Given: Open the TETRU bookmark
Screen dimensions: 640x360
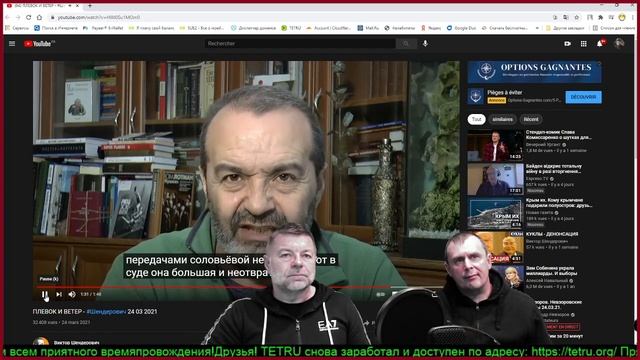Looking at the screenshot, I should tap(291, 28).
